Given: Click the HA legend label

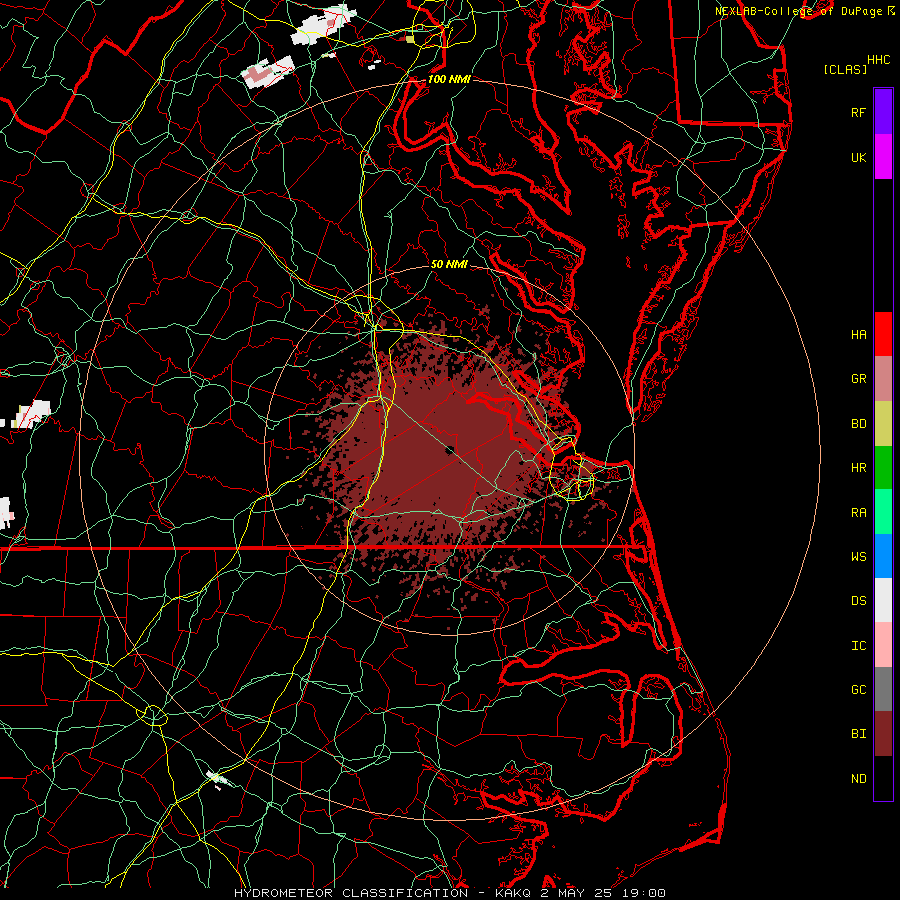Looking at the screenshot, I should point(858,335).
